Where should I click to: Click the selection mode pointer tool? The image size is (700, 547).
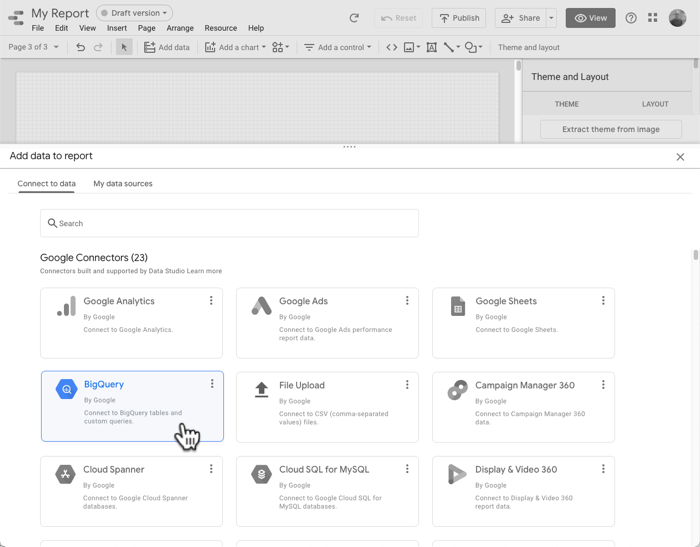pyautogui.click(x=124, y=47)
